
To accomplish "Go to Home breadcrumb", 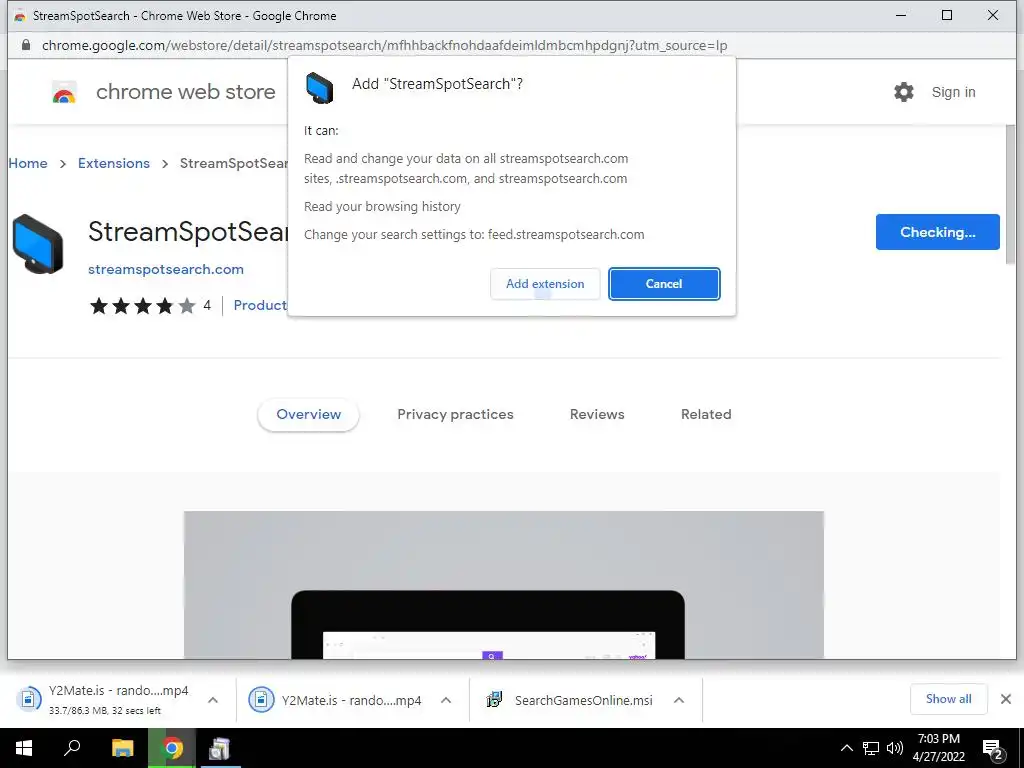I will pos(27,163).
